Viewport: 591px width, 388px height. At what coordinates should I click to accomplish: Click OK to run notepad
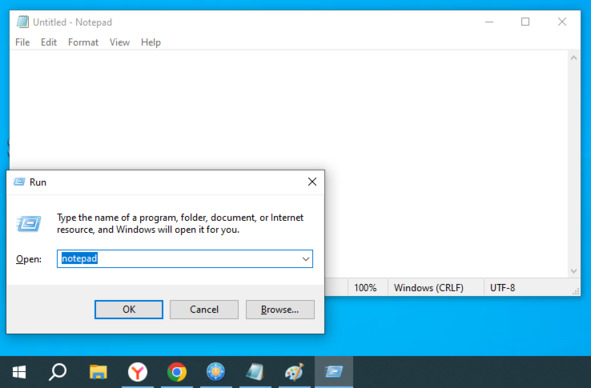point(129,310)
